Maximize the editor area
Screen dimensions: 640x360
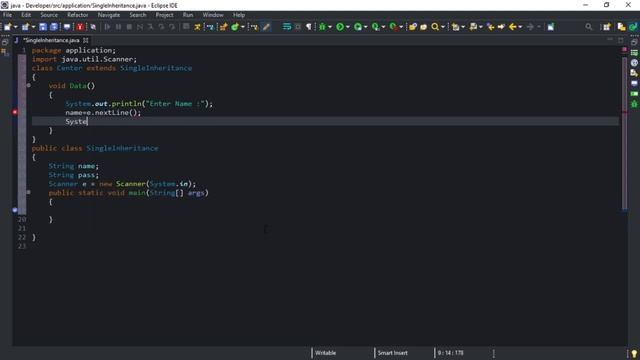(621, 40)
